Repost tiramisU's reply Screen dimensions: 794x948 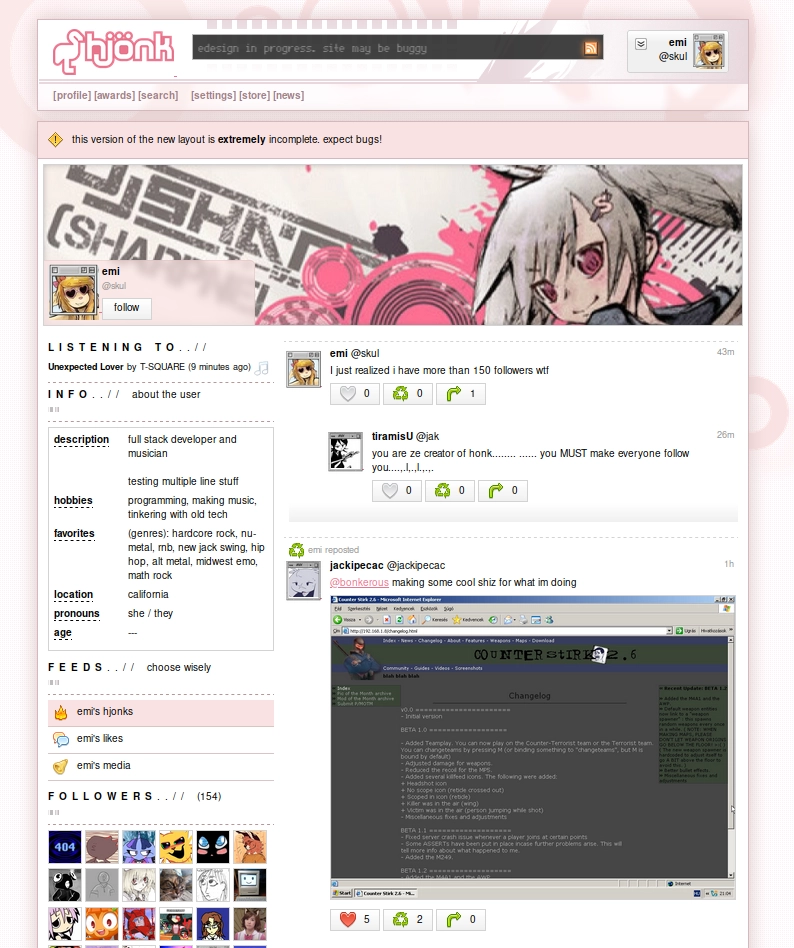[x=449, y=490]
